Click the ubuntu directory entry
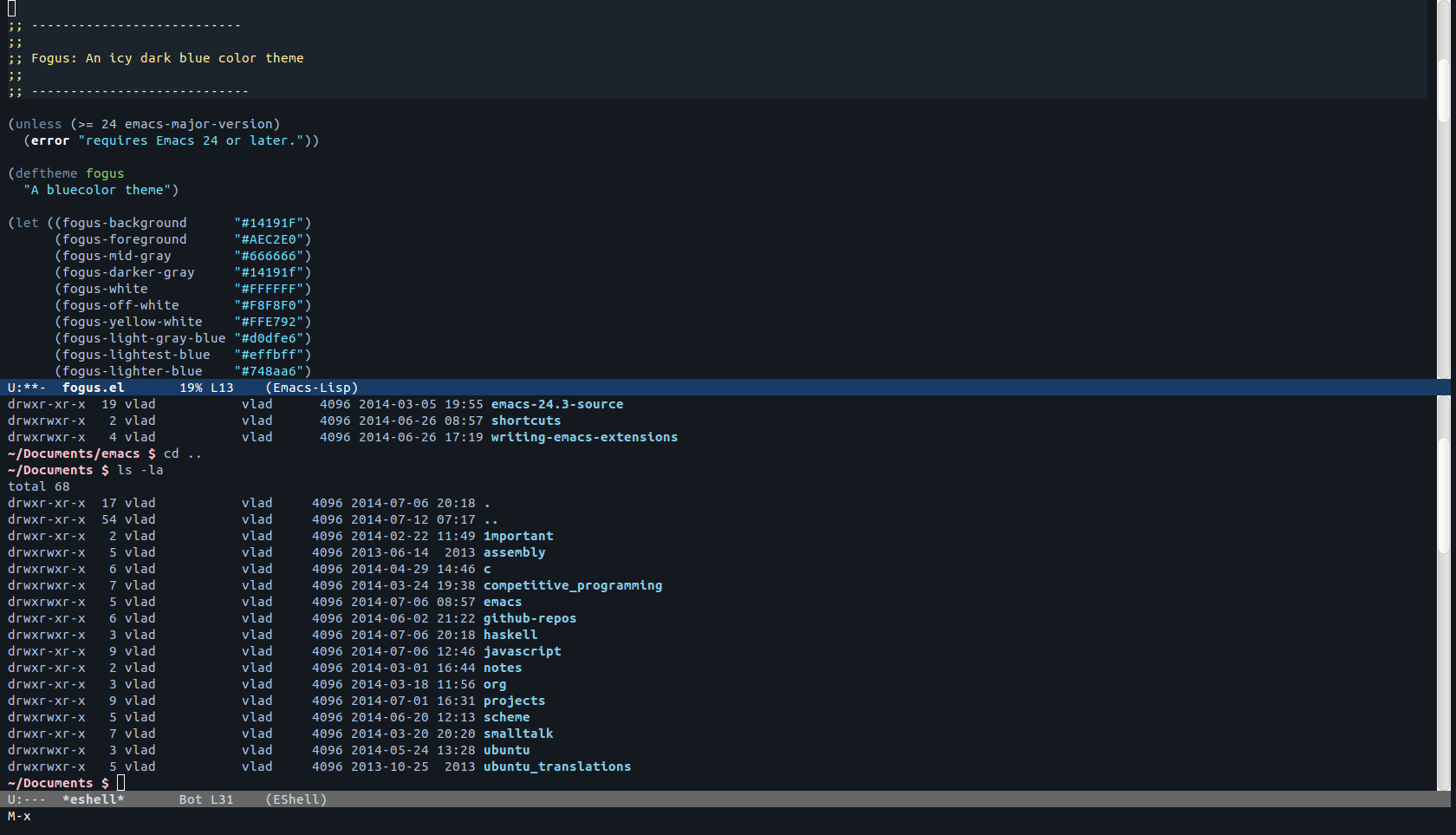Image resolution: width=1456 pixels, height=835 pixels. point(507,750)
